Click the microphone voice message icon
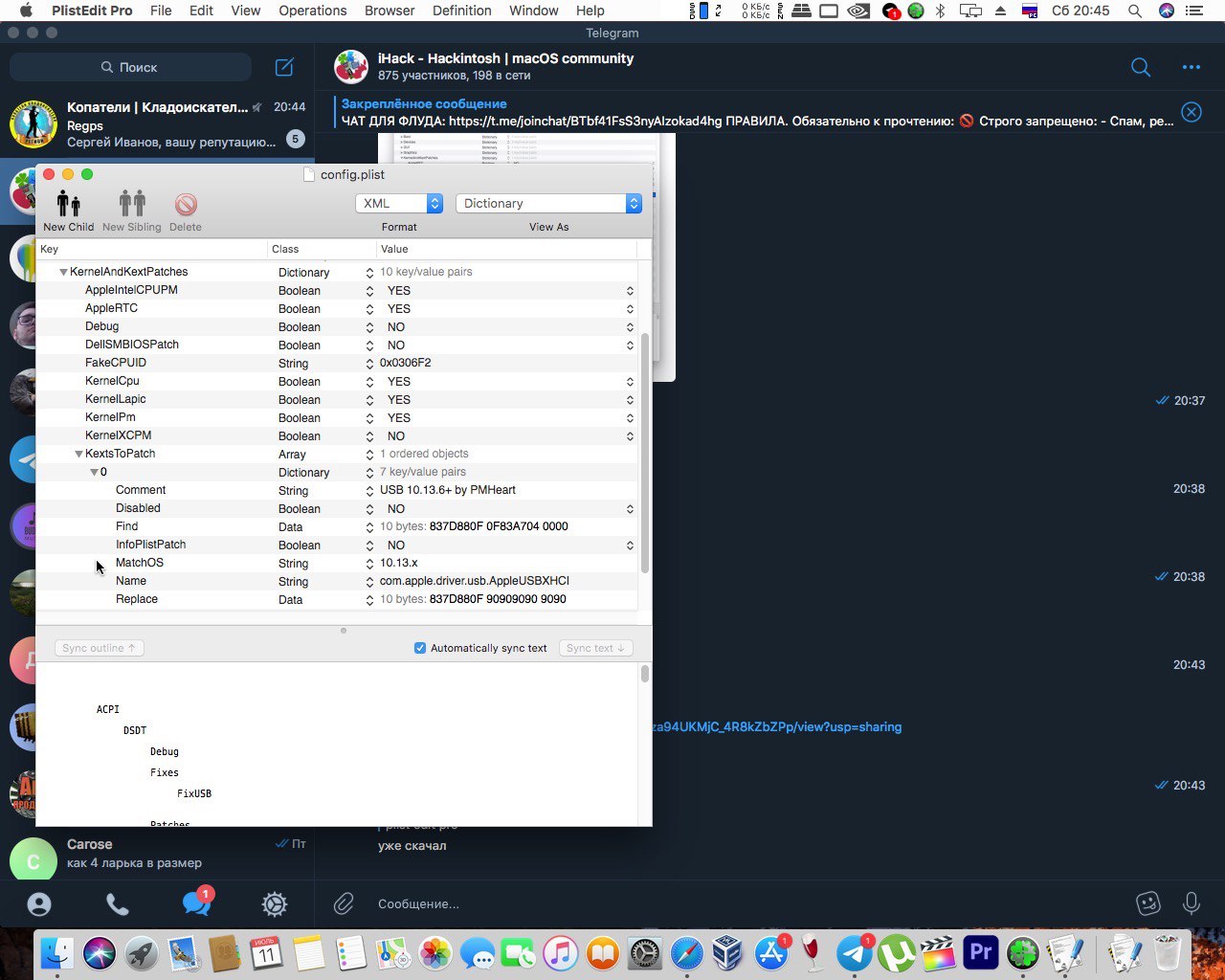 point(1192,903)
